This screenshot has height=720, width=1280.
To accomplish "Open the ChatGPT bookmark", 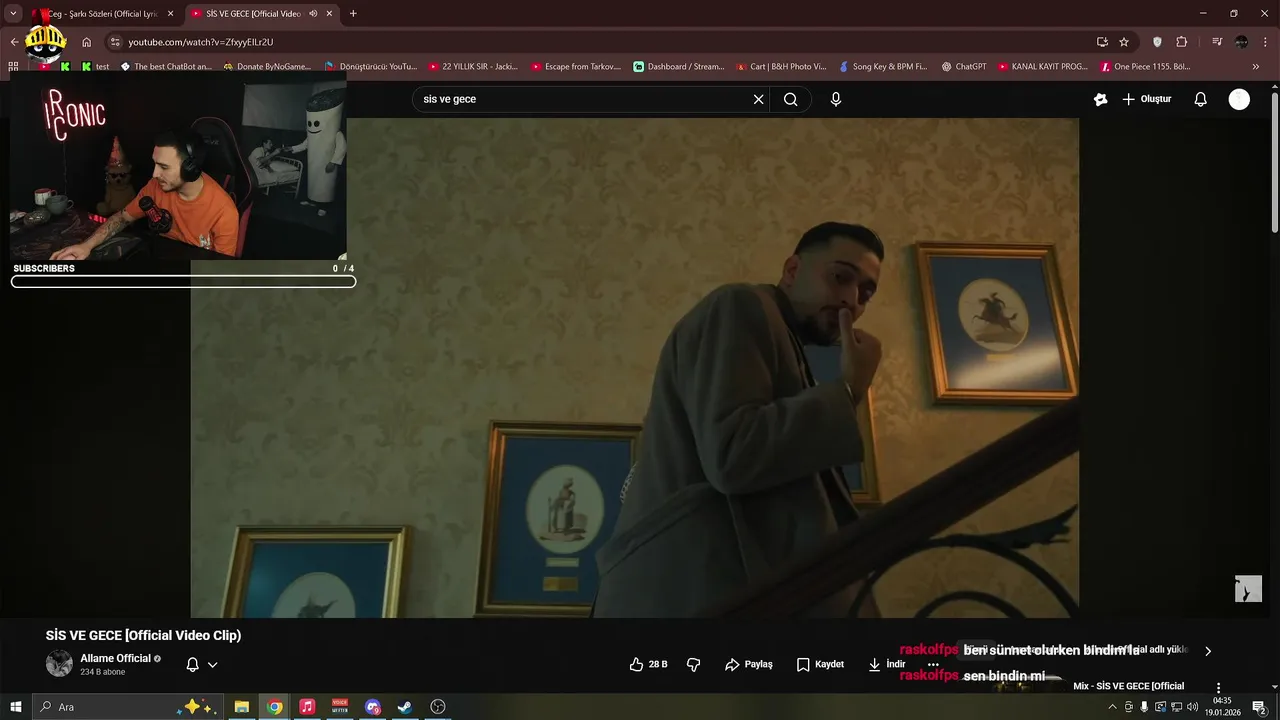I will pos(963,67).
